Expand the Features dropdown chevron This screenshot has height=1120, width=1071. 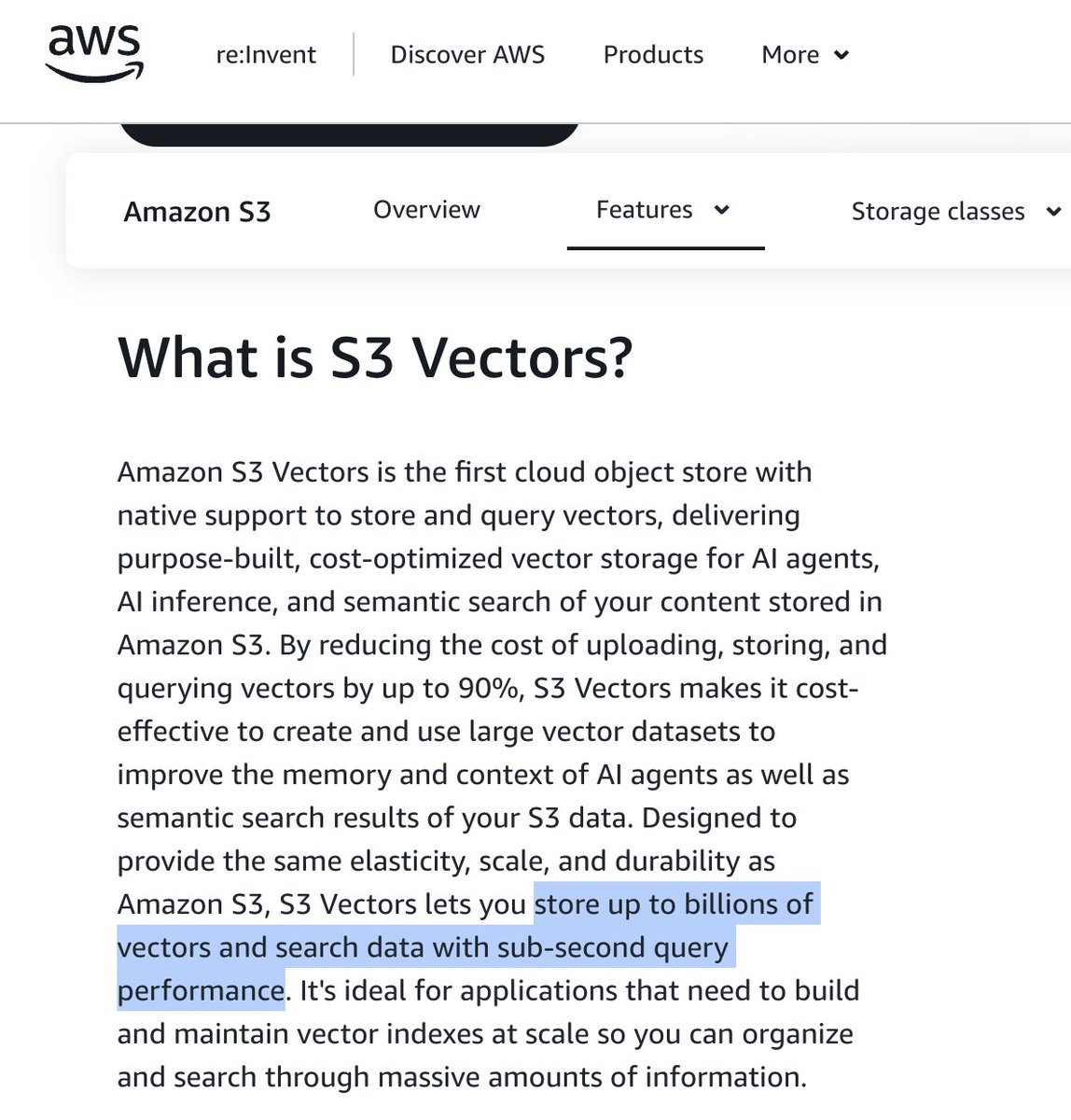(721, 211)
